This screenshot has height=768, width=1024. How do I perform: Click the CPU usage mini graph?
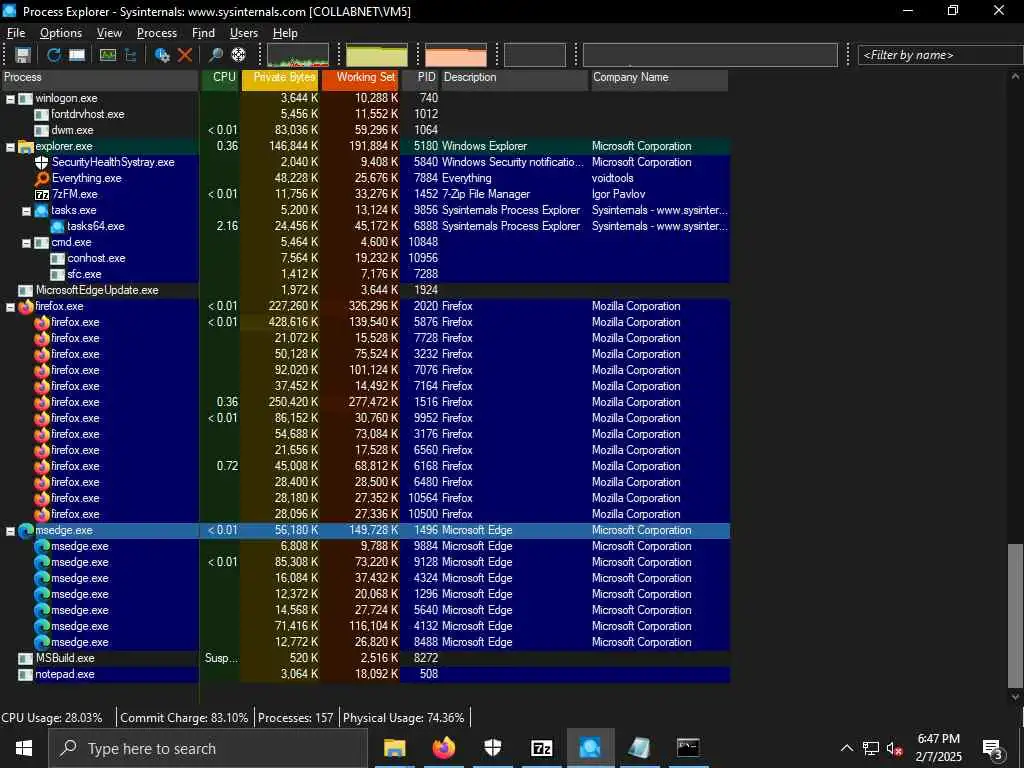coord(298,55)
